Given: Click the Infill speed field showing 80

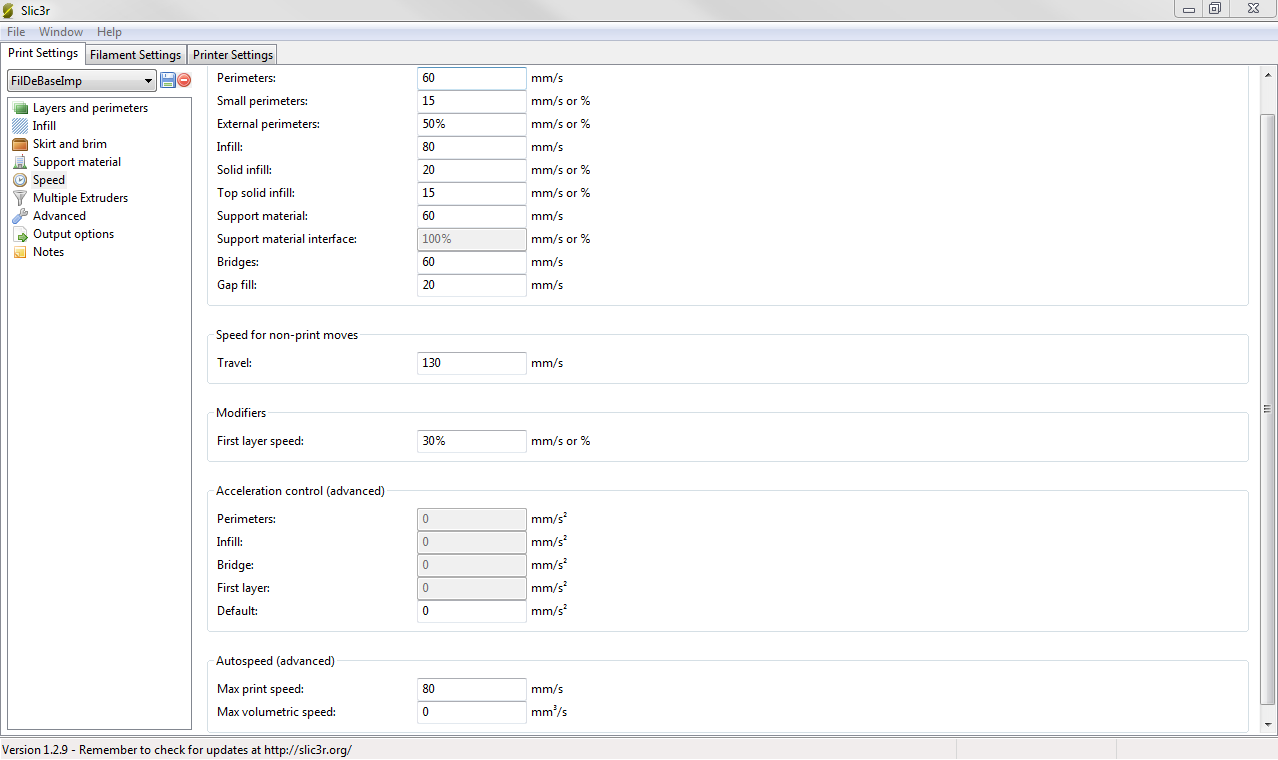Looking at the screenshot, I should point(472,147).
